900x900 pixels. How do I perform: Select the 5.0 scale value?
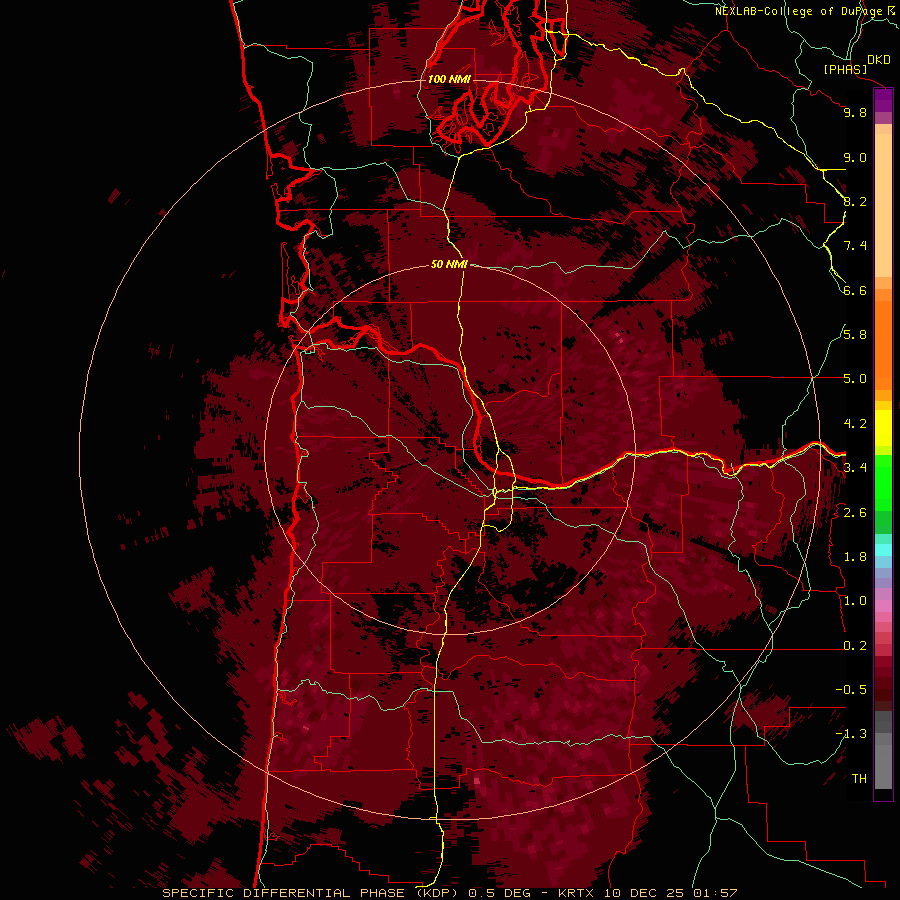(855, 379)
